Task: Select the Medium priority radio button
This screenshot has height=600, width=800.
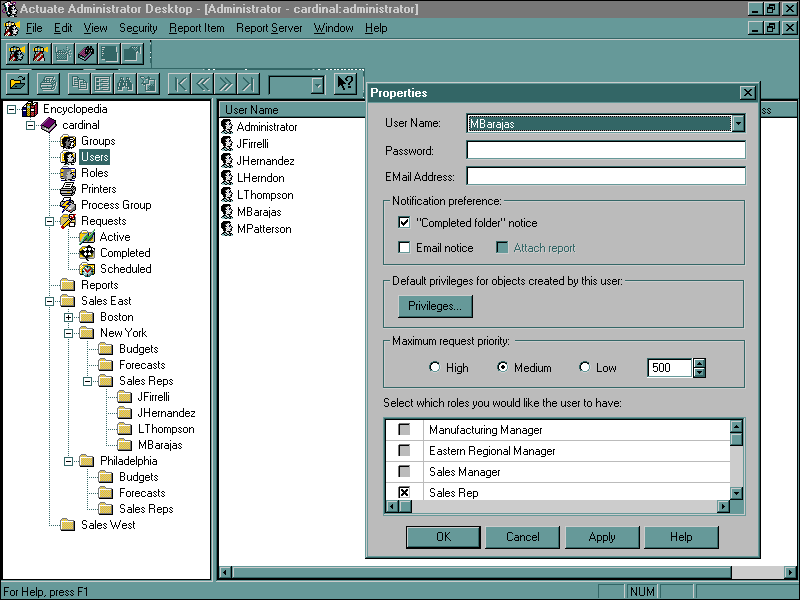Action: pos(503,367)
